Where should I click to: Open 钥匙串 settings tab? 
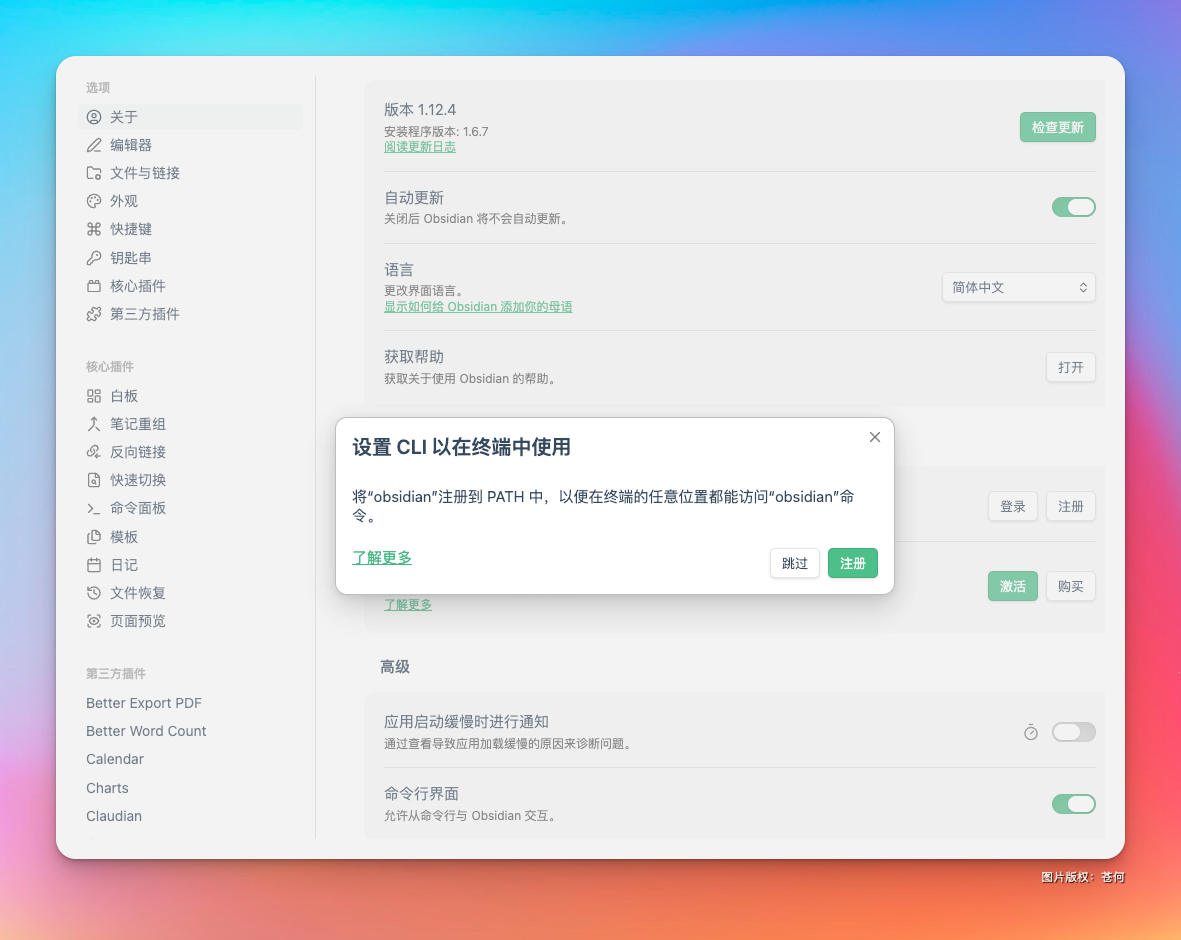click(131, 258)
